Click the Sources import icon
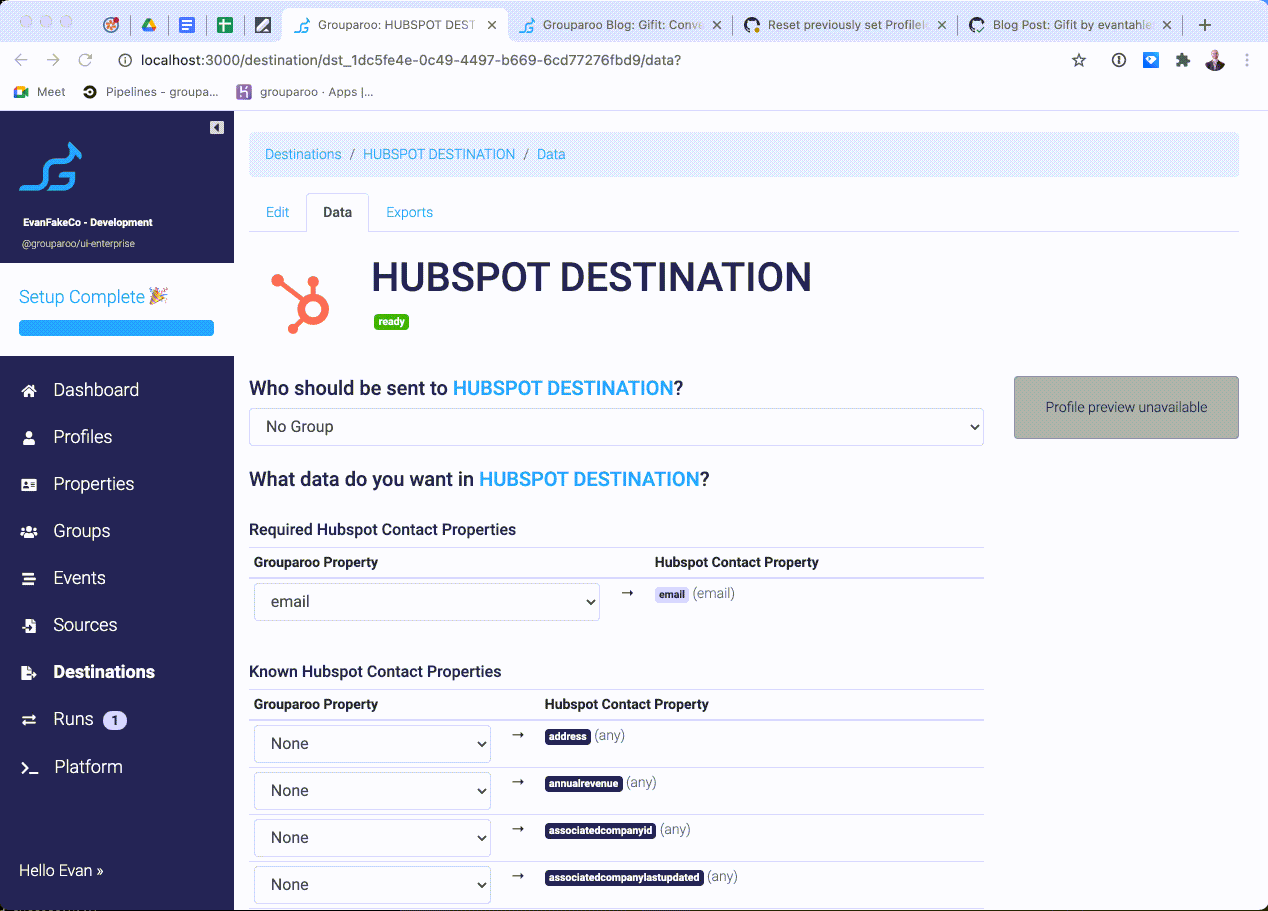This screenshot has width=1268, height=911. (x=29, y=625)
